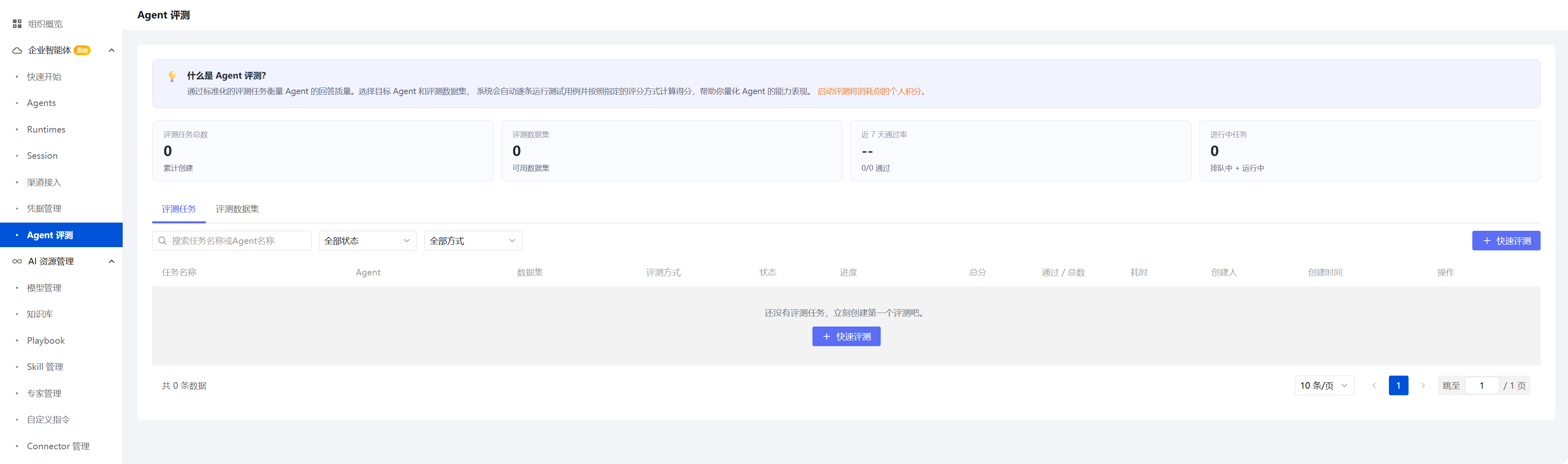Click the lightbulb icon in the info banner

172,76
